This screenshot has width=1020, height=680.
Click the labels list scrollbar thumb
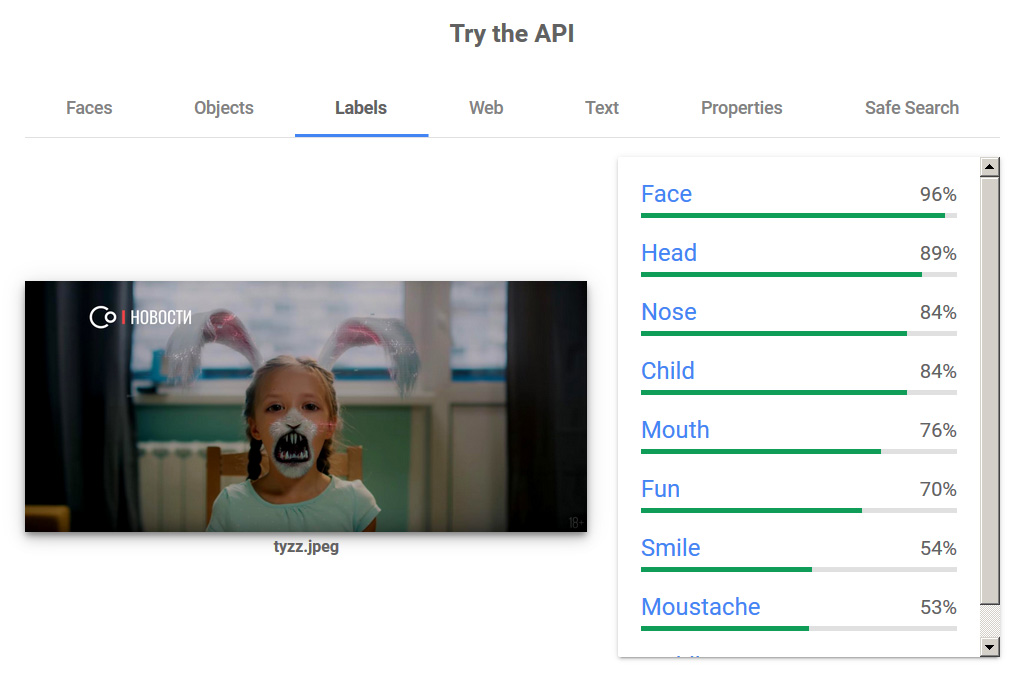pyautogui.click(x=989, y=390)
